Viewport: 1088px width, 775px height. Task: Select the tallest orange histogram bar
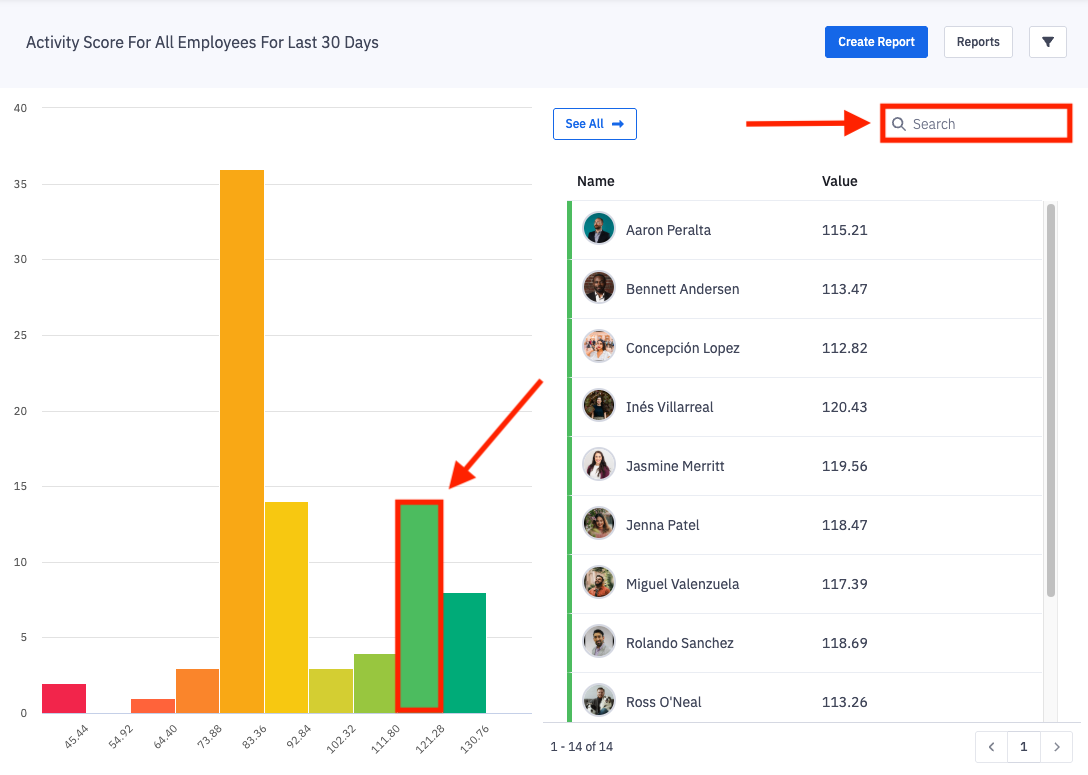click(x=242, y=440)
